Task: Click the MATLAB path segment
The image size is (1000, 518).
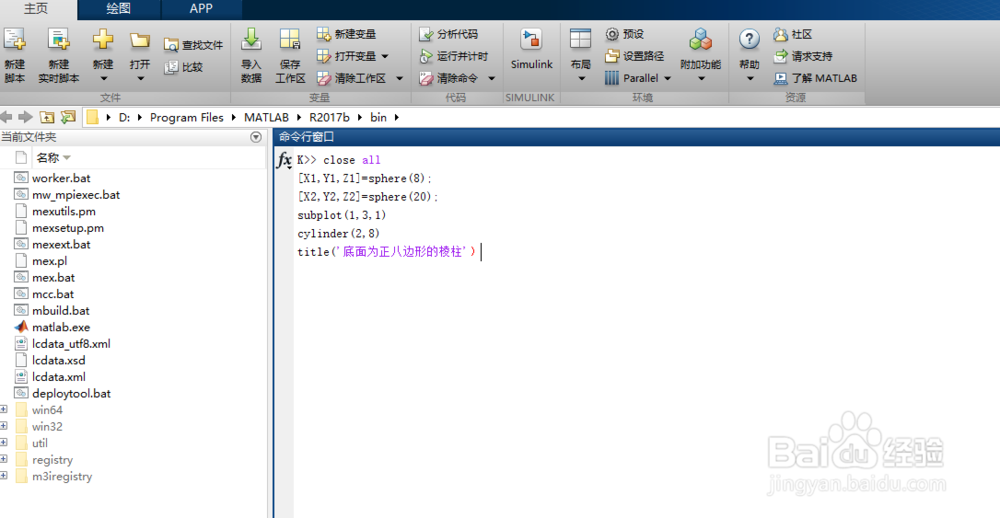Action: click(x=267, y=117)
